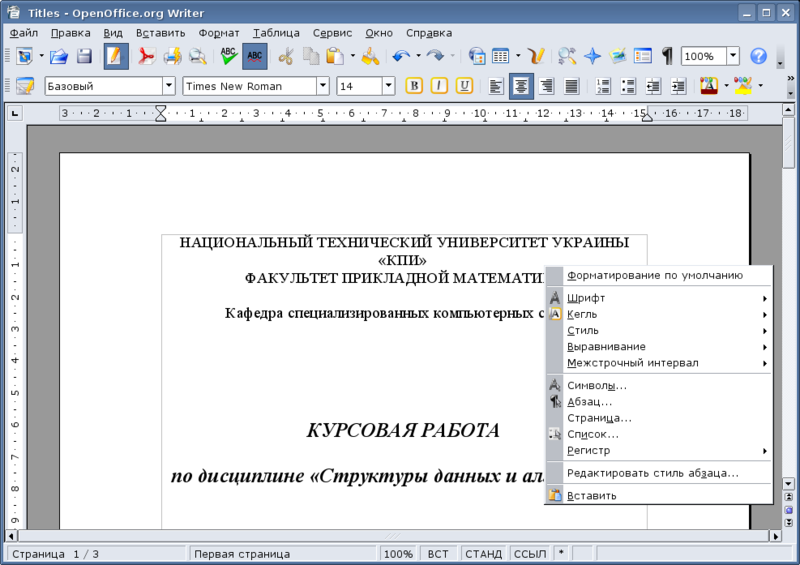Toggle Underline formatting
The width and height of the screenshot is (800, 565).
pyautogui.click(x=464, y=86)
